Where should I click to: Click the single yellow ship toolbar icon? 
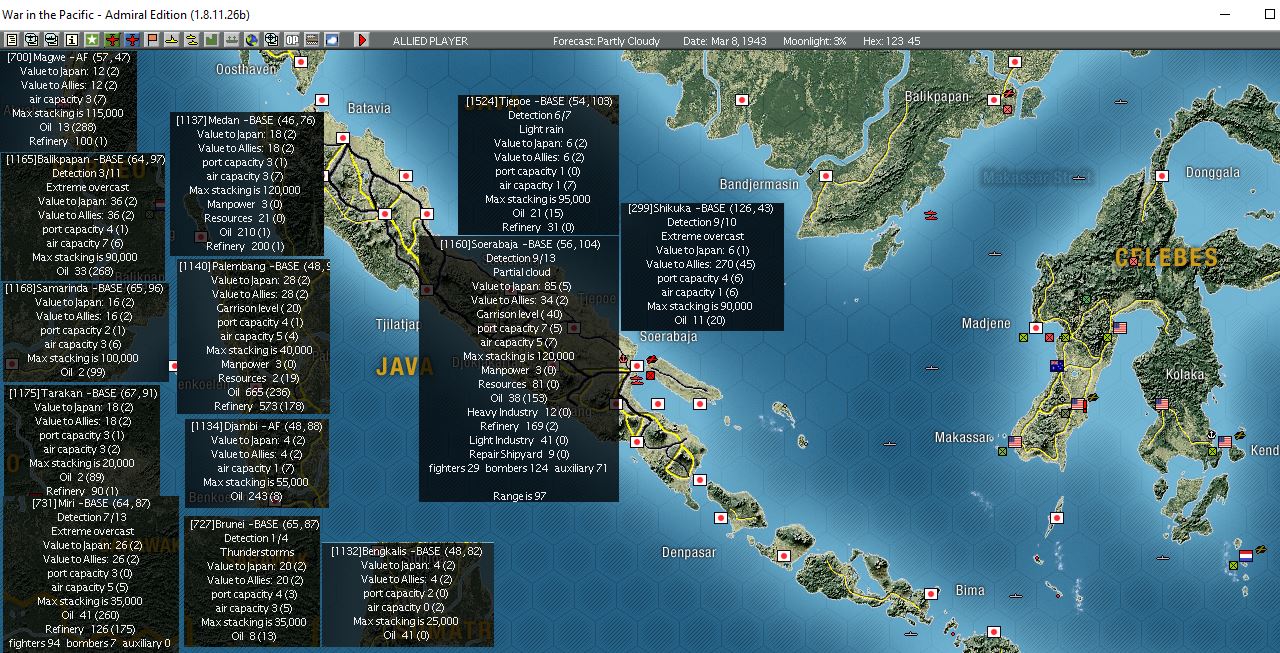point(172,40)
